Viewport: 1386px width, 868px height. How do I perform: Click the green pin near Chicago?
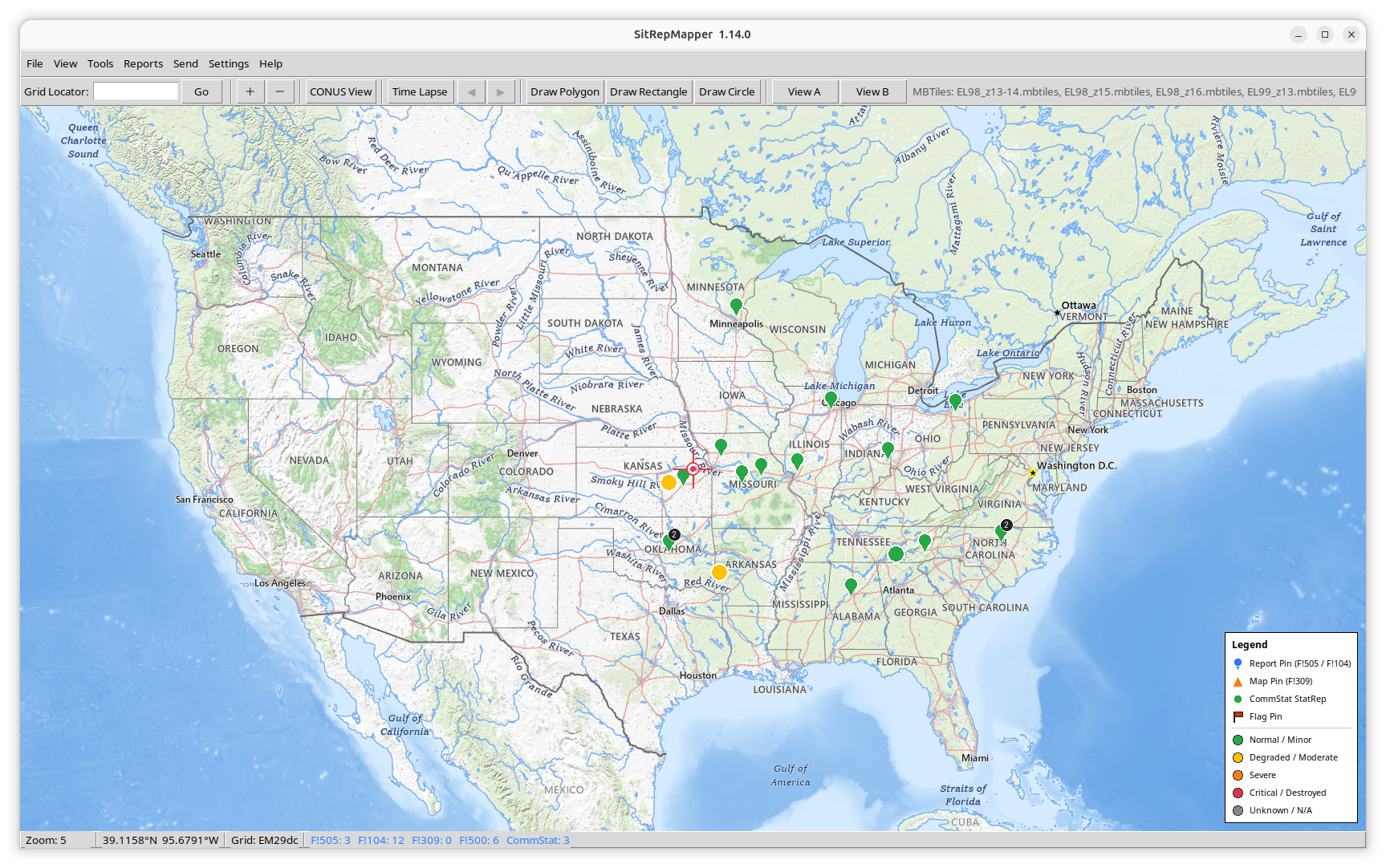point(831,399)
